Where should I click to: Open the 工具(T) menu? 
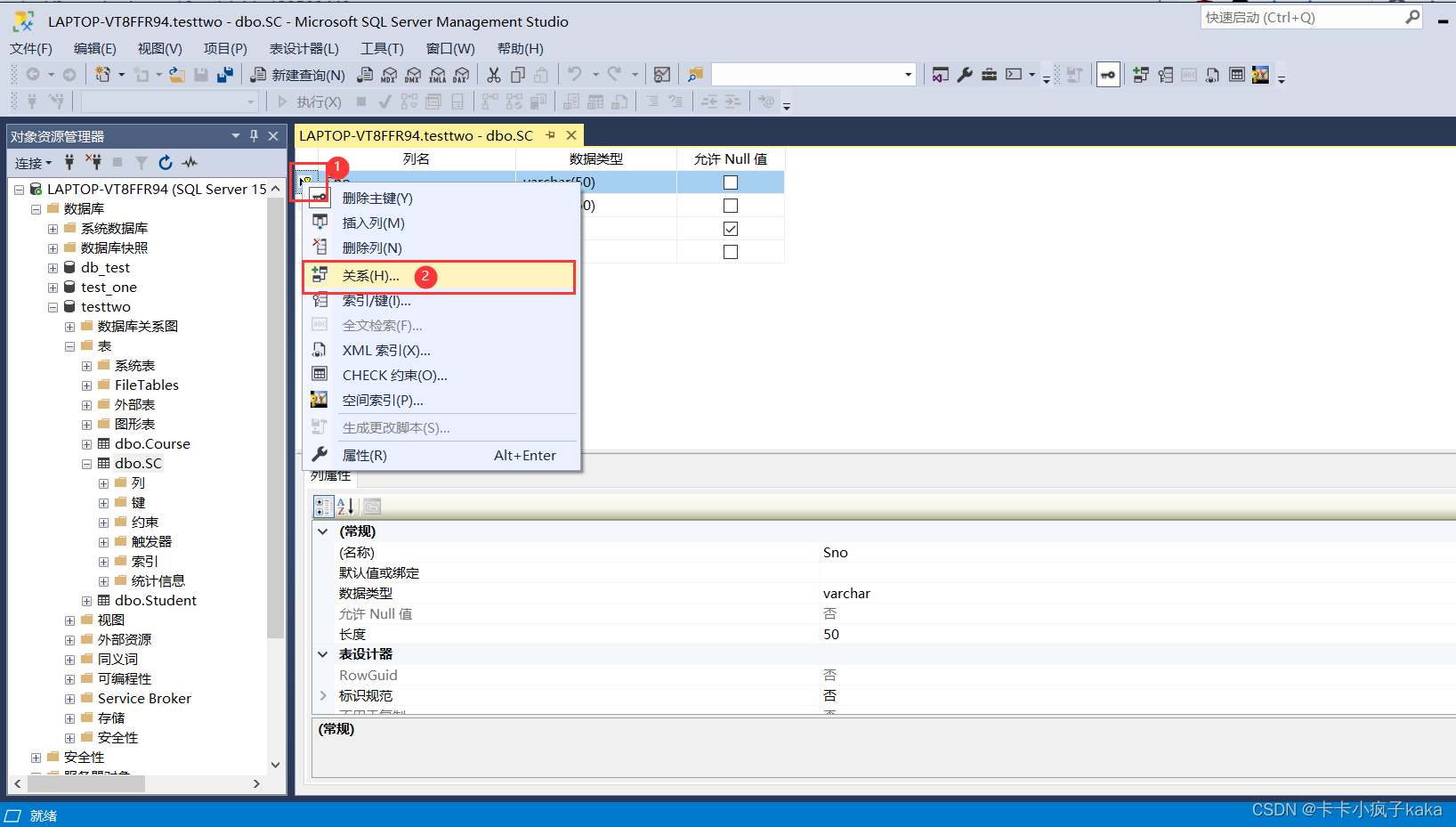pos(382,49)
